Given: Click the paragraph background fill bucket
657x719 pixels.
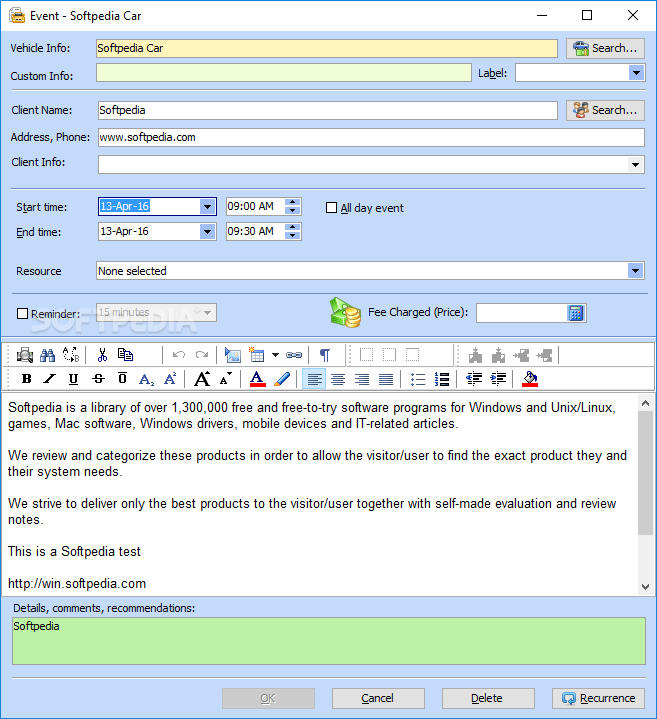Looking at the screenshot, I should 530,379.
